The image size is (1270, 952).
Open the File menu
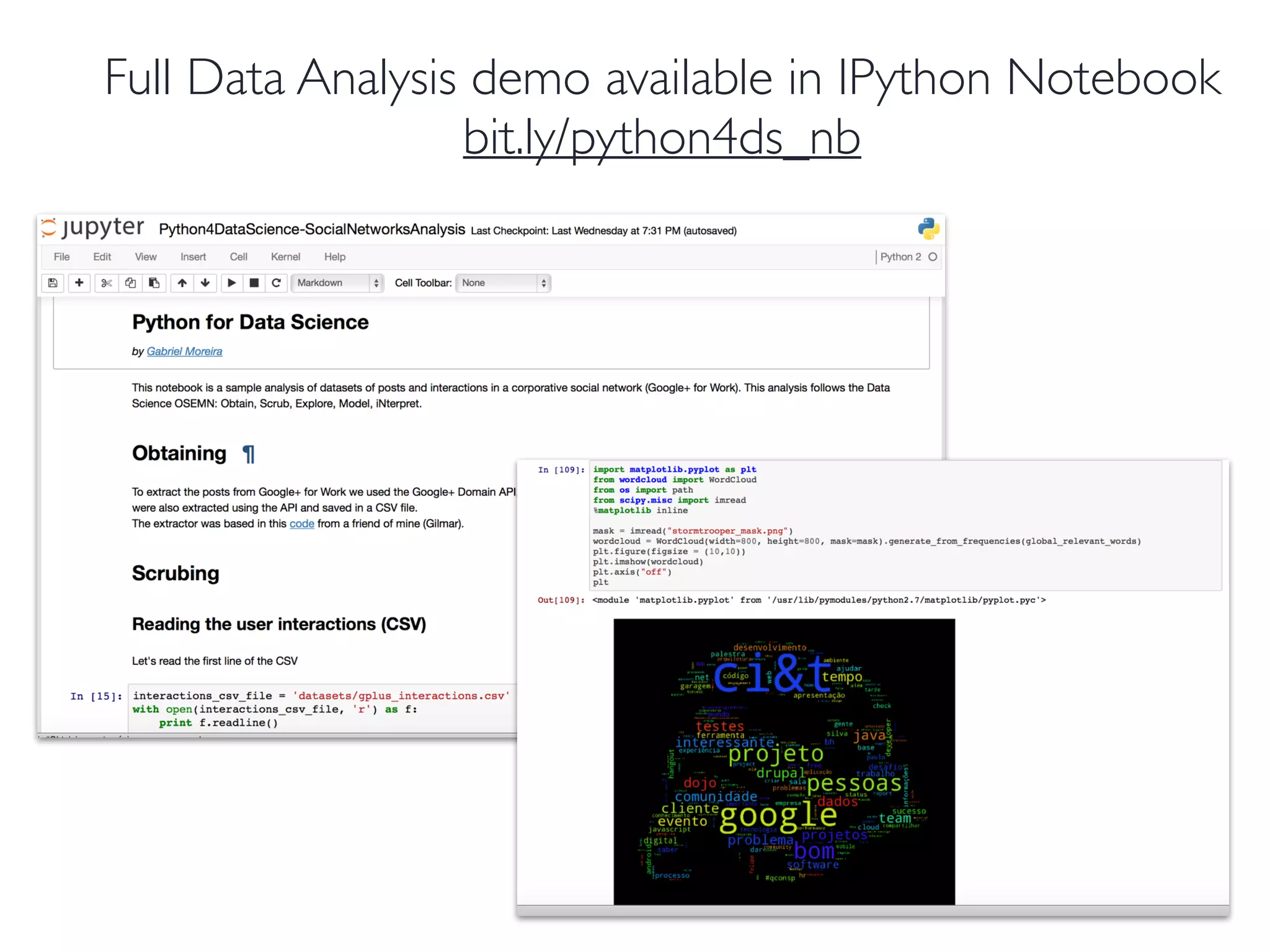(61, 257)
